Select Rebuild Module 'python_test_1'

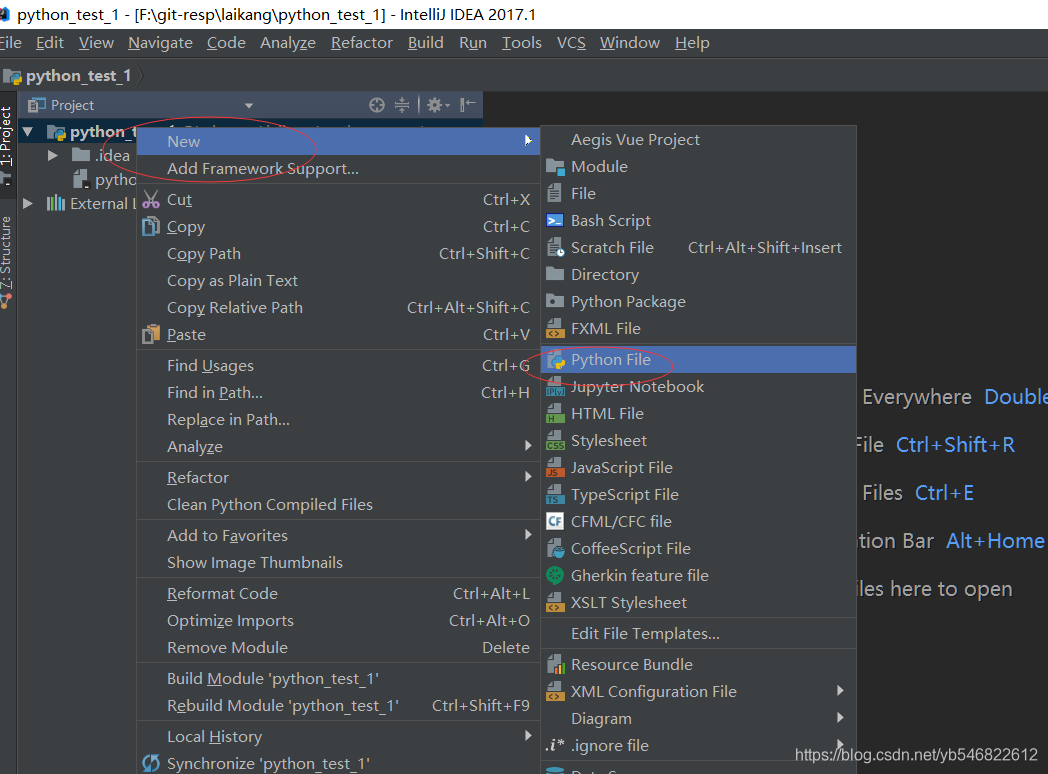(338, 706)
